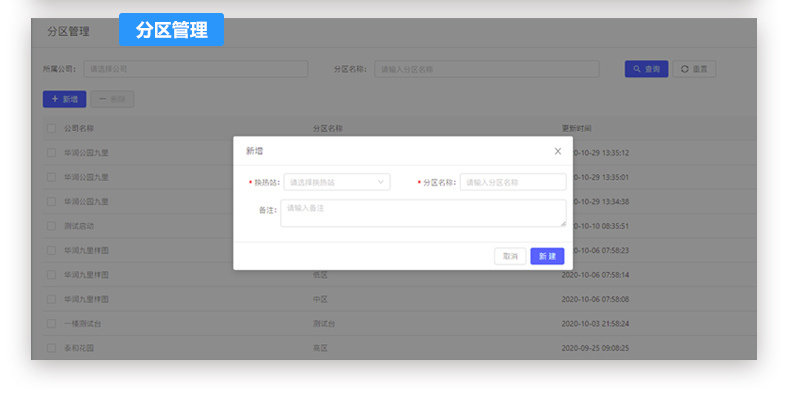Check the checkbox for the 一楼测试台 row
This screenshot has width=790, height=414.
[x=51, y=323]
